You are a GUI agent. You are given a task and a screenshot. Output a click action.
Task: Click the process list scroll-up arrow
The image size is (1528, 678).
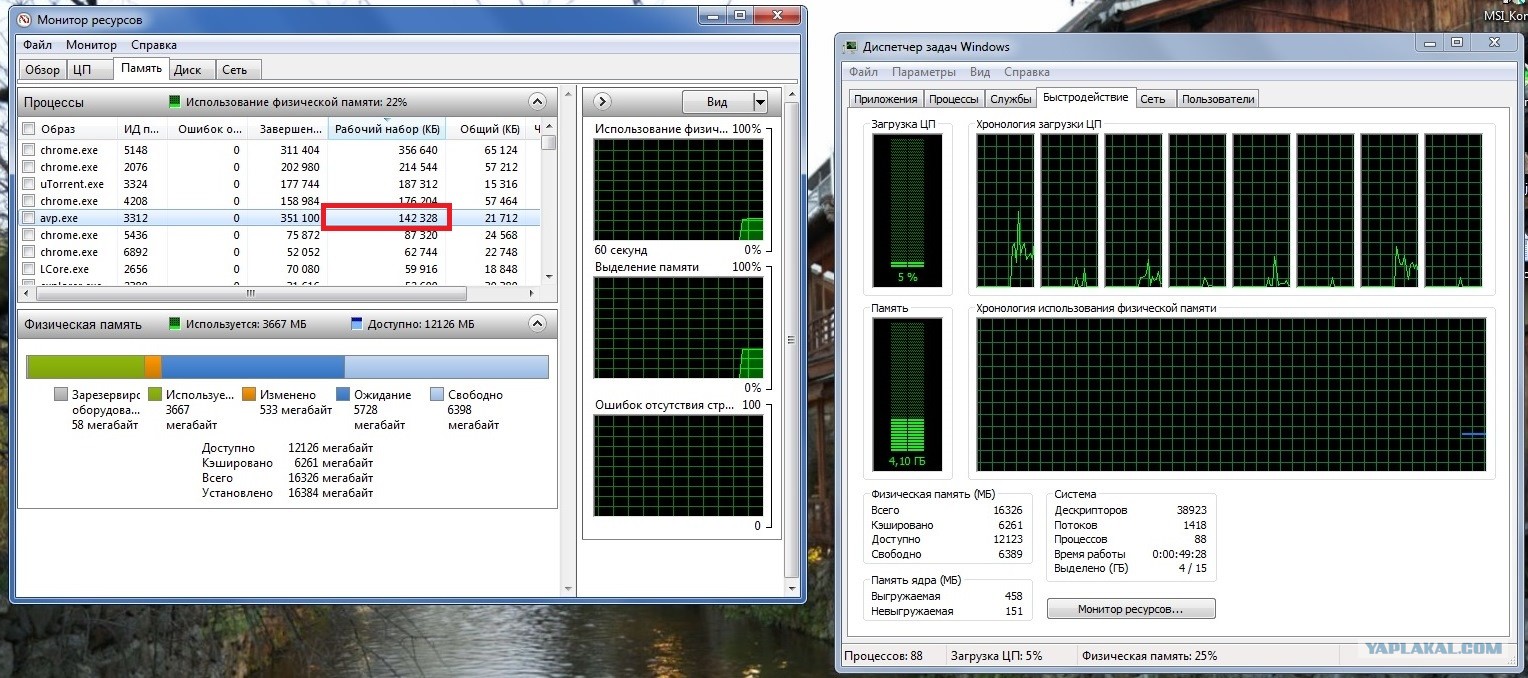click(x=548, y=127)
